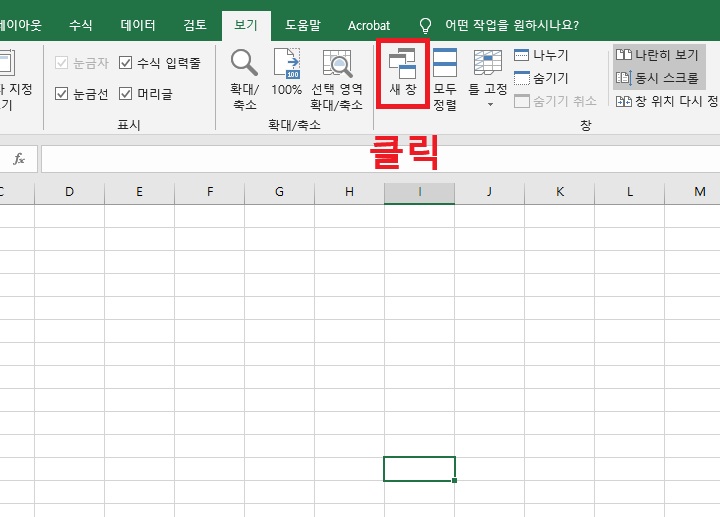Open the 수식 (Formulas) tab
Image resolution: width=720 pixels, height=517 pixels.
[x=81, y=25]
